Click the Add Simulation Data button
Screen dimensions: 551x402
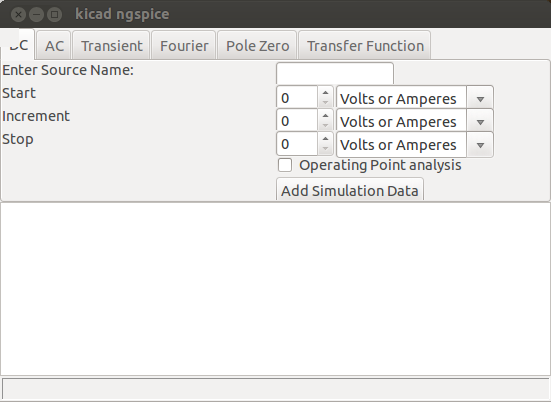350,190
